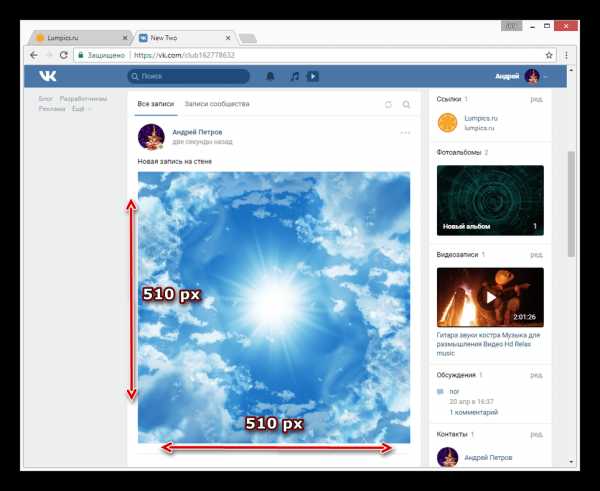Open the Chrome three-dot menu
This screenshot has width=600, height=491.
566,55
